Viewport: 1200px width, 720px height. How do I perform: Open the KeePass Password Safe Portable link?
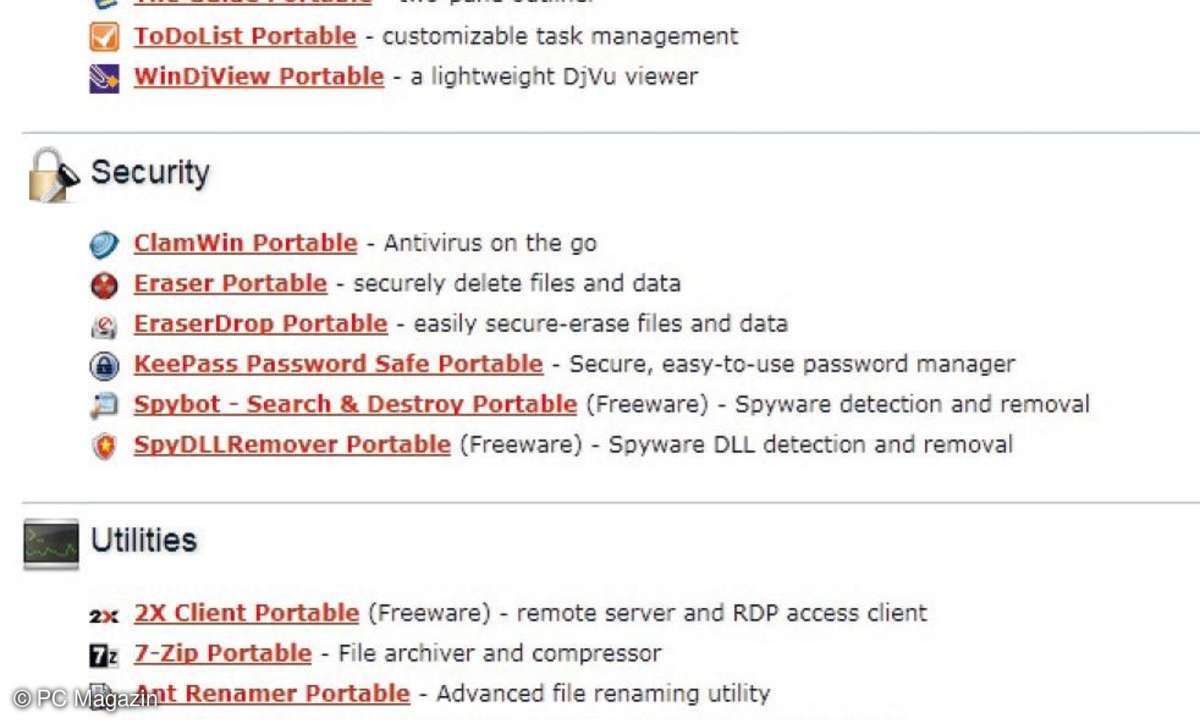[x=338, y=364]
